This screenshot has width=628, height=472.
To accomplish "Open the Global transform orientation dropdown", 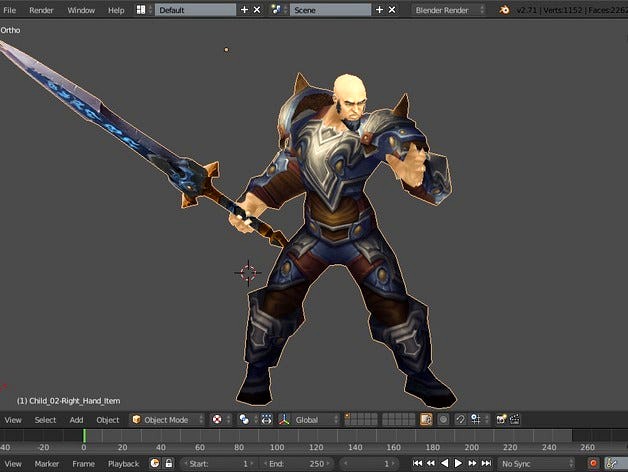I will [x=311, y=420].
